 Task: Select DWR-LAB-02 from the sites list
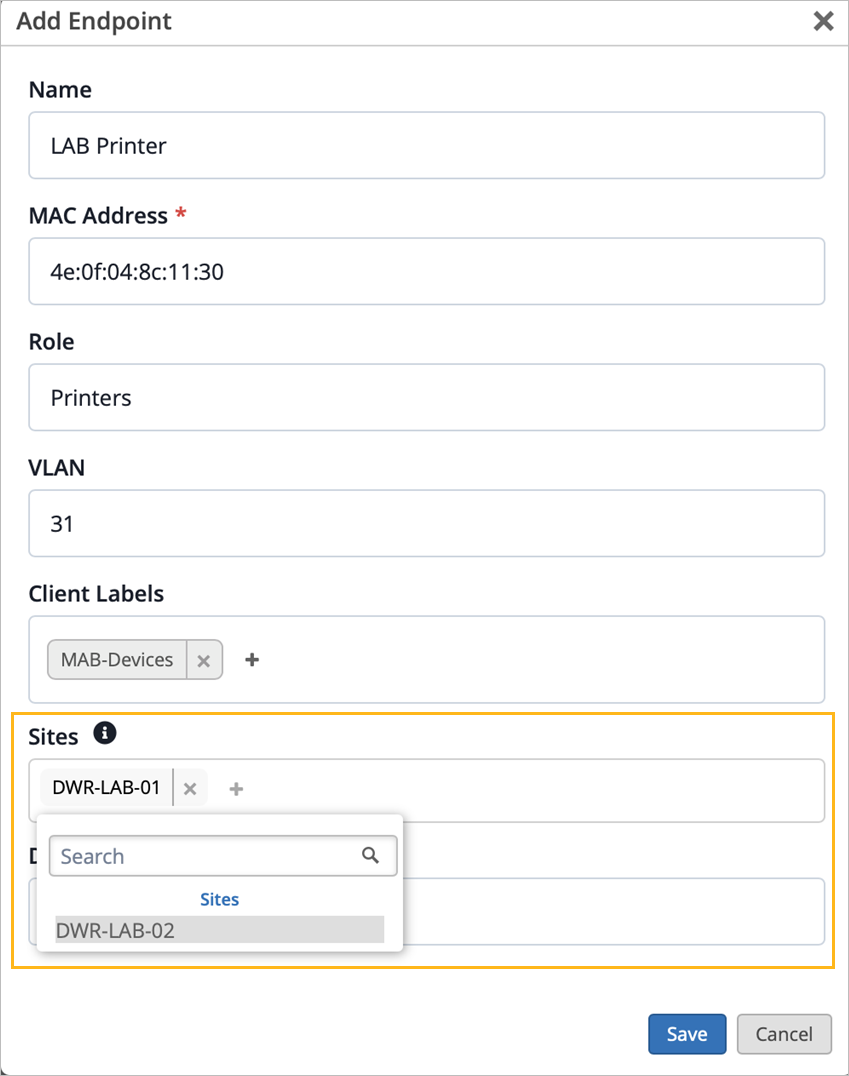point(220,930)
